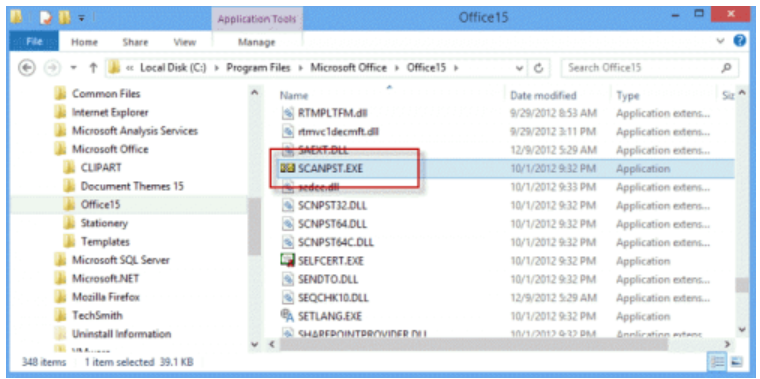Select Office15 folder in navigation tree

coord(100,205)
